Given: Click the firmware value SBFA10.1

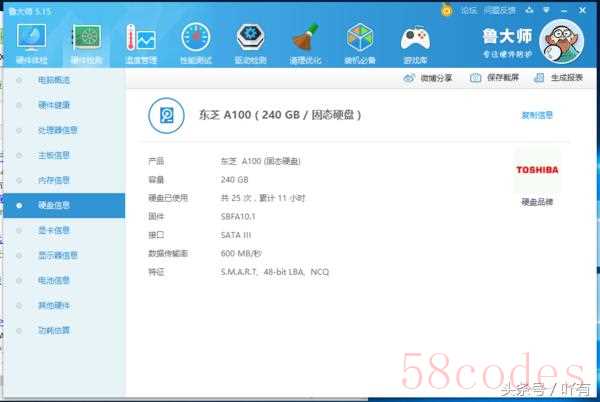Looking at the screenshot, I should point(238,216).
